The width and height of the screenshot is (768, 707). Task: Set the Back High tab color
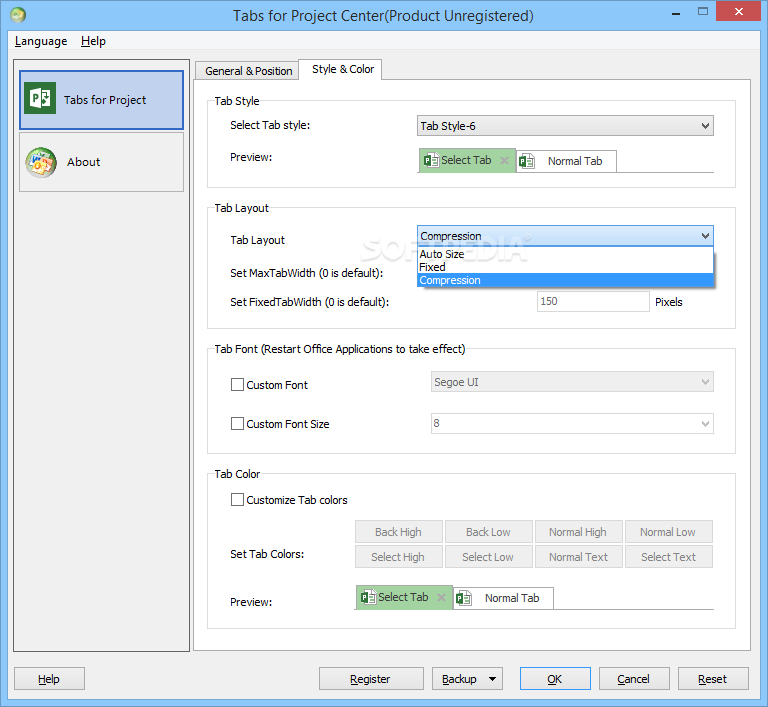pos(399,532)
